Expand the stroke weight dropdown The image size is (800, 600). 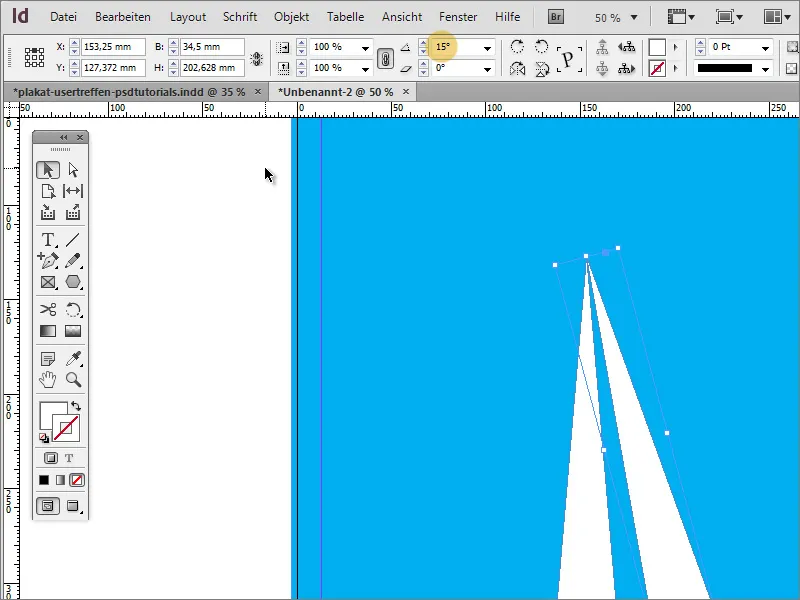point(766,47)
